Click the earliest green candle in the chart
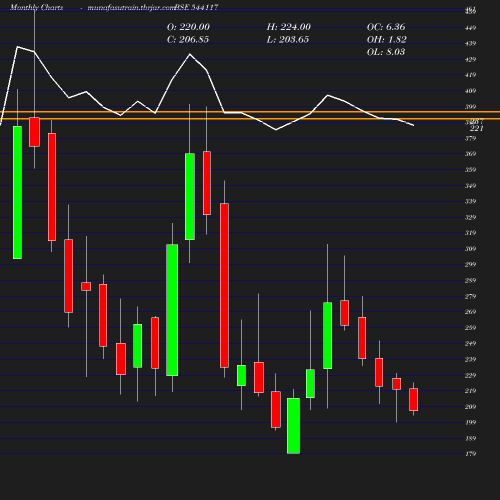The image size is (500, 500). tap(17, 192)
